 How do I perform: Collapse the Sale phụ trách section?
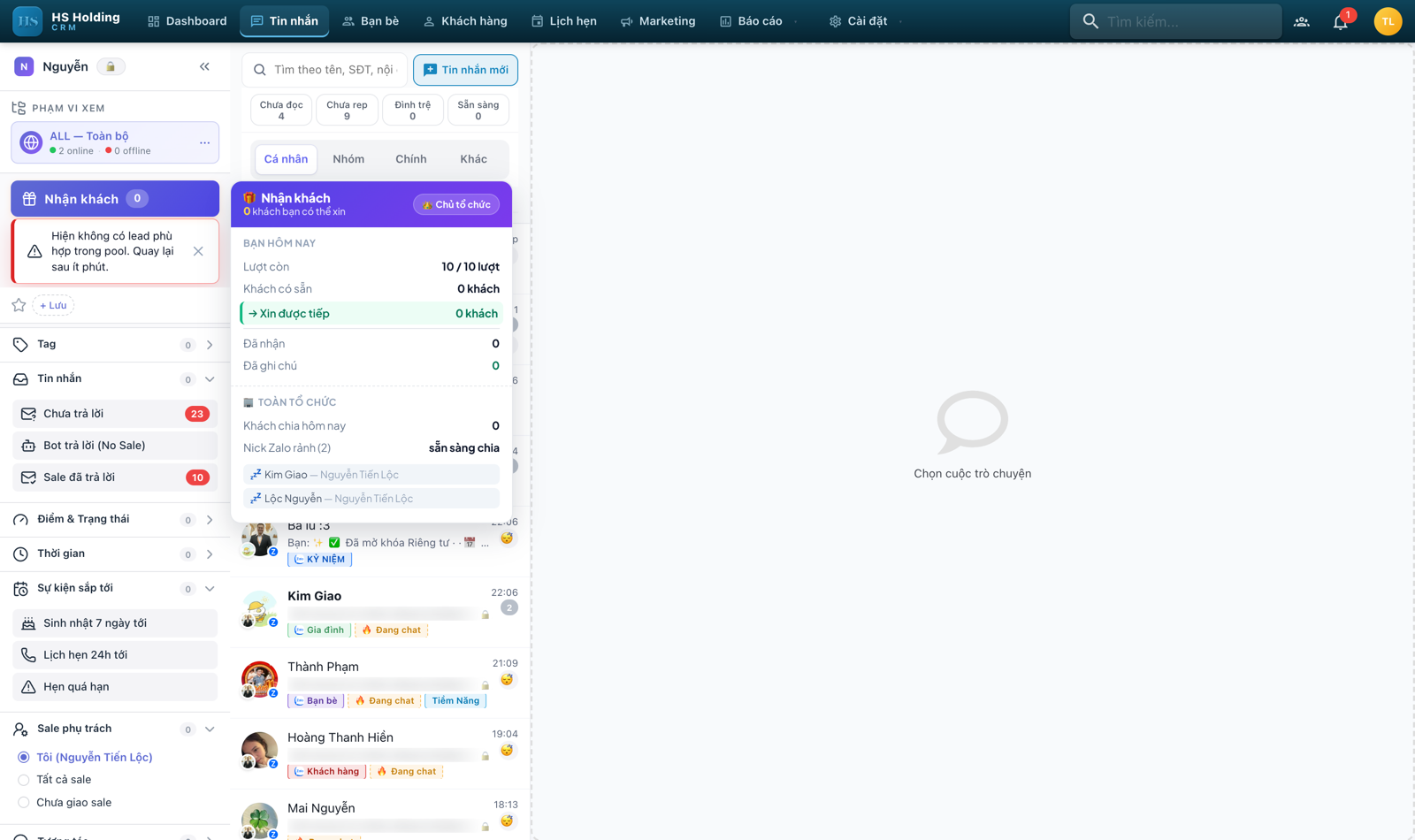point(210,729)
